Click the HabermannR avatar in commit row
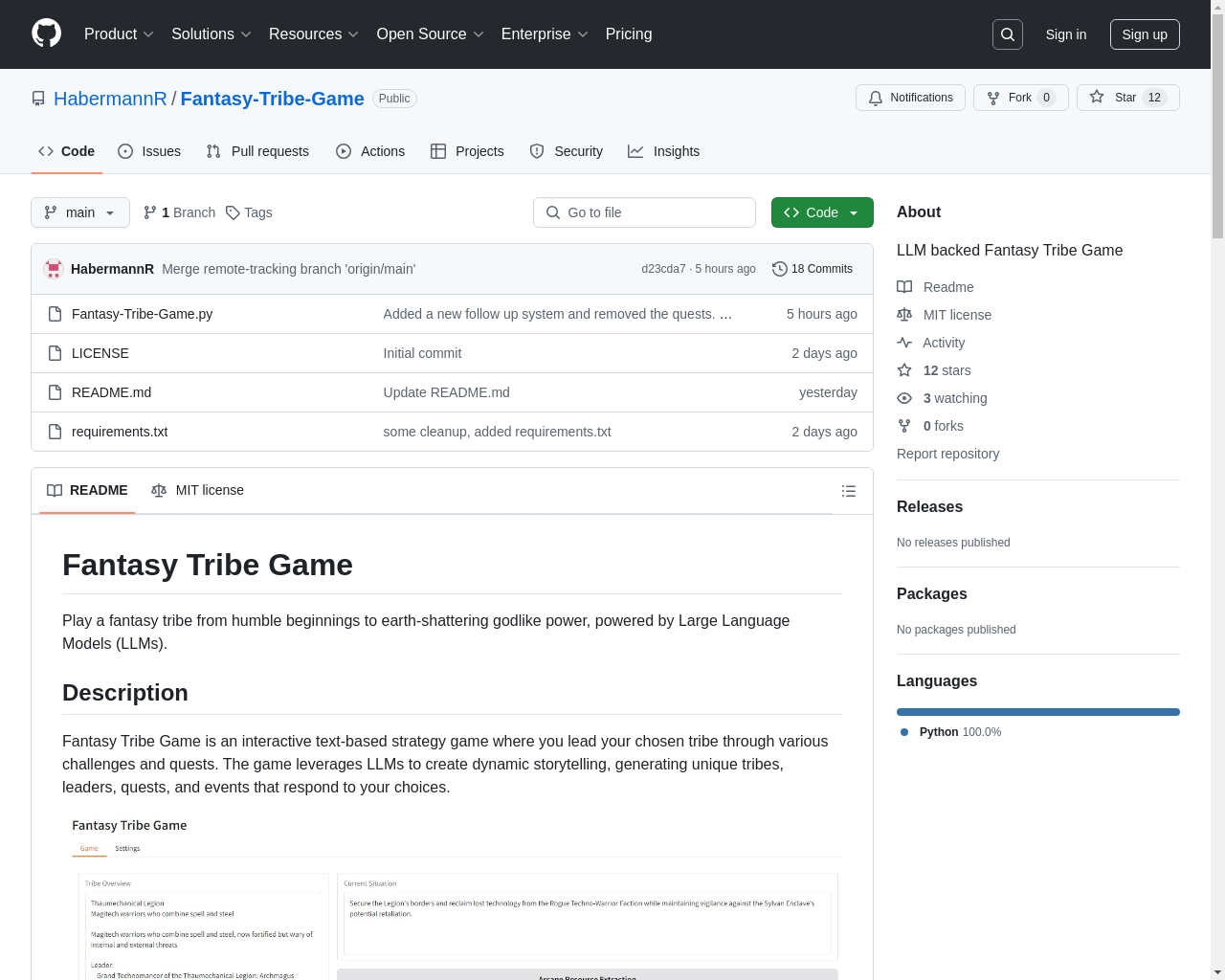 coord(54,269)
